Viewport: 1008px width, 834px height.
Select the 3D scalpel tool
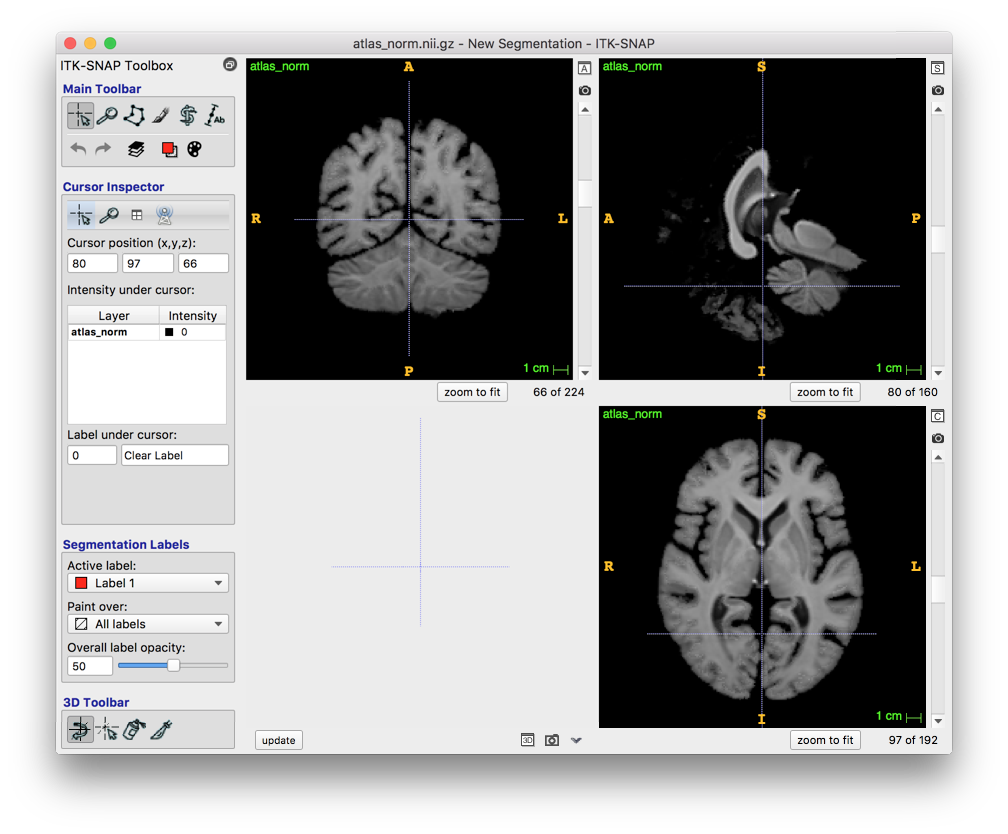(161, 730)
